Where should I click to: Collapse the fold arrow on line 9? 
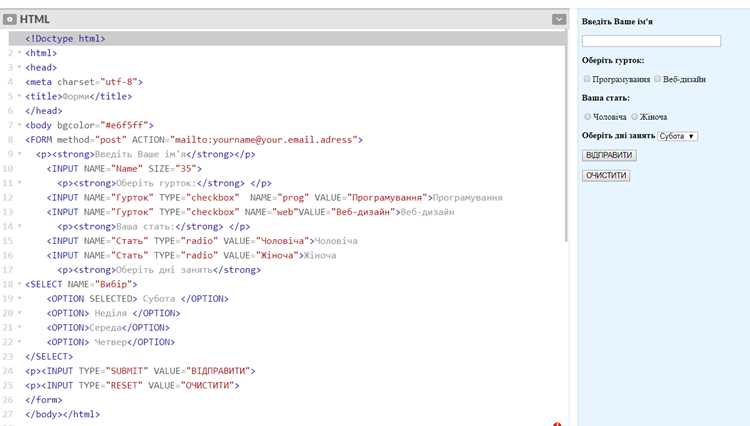20,154
